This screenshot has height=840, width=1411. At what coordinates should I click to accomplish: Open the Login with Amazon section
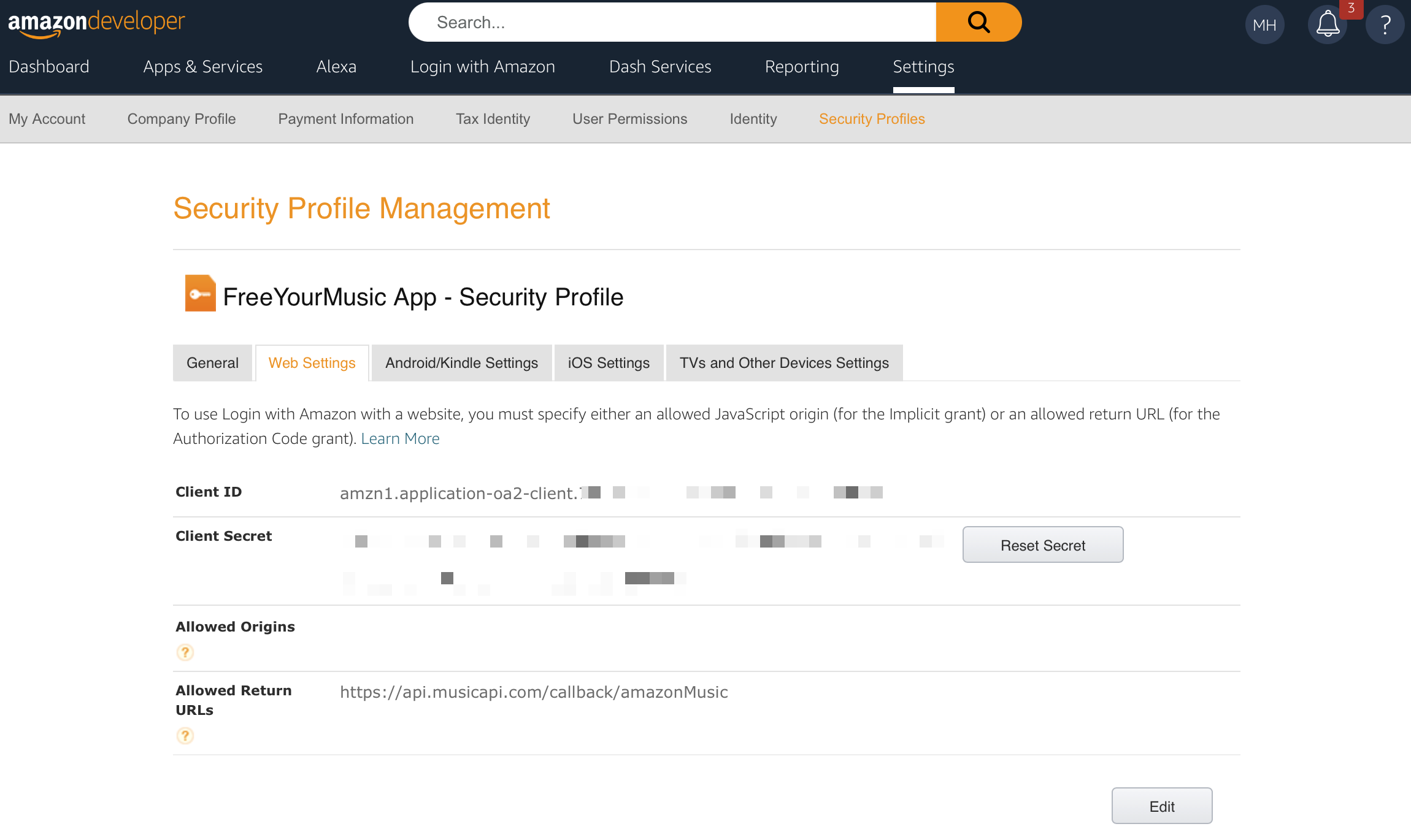[x=483, y=66]
